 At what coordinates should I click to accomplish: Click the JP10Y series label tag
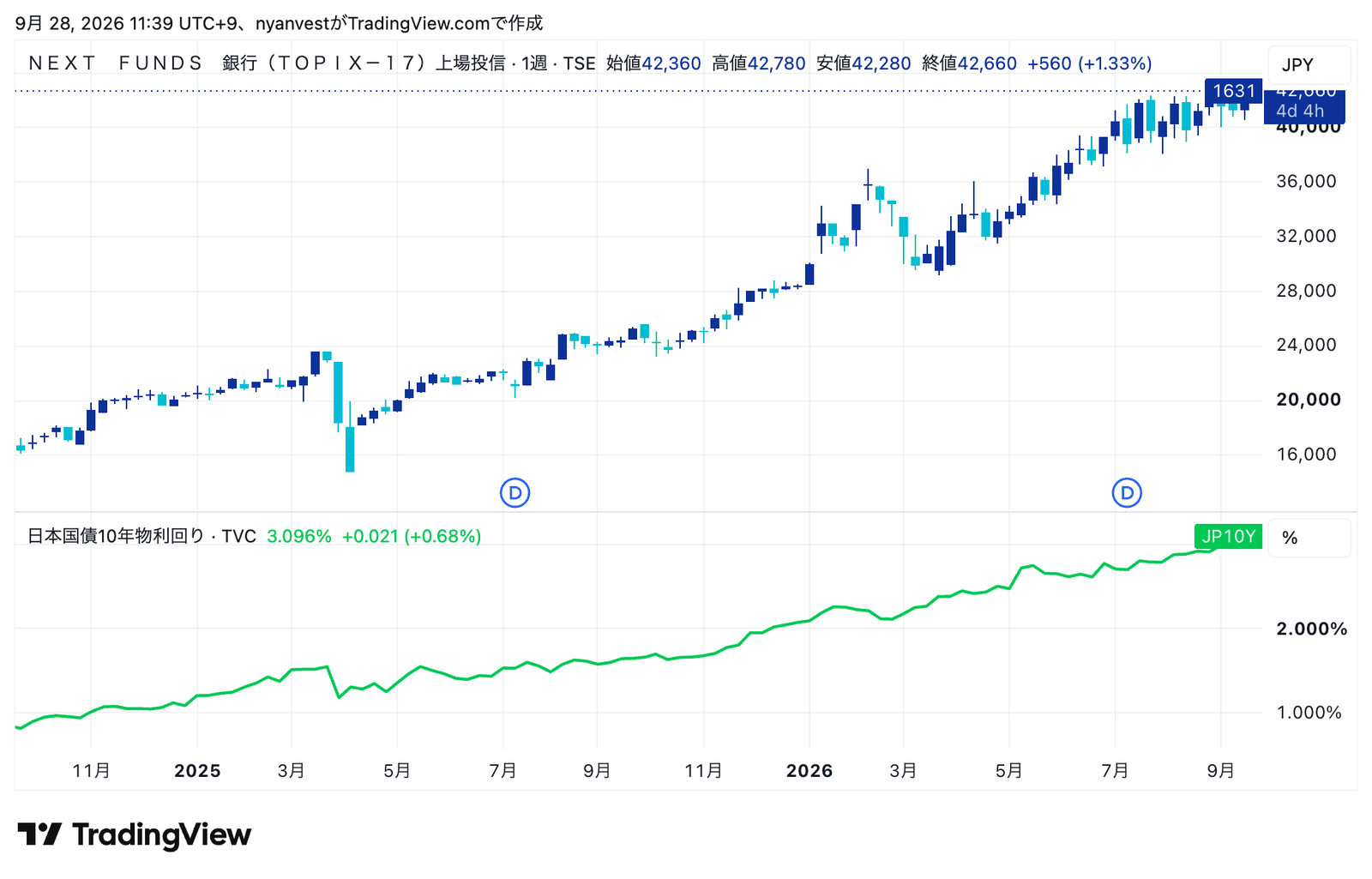1228,537
